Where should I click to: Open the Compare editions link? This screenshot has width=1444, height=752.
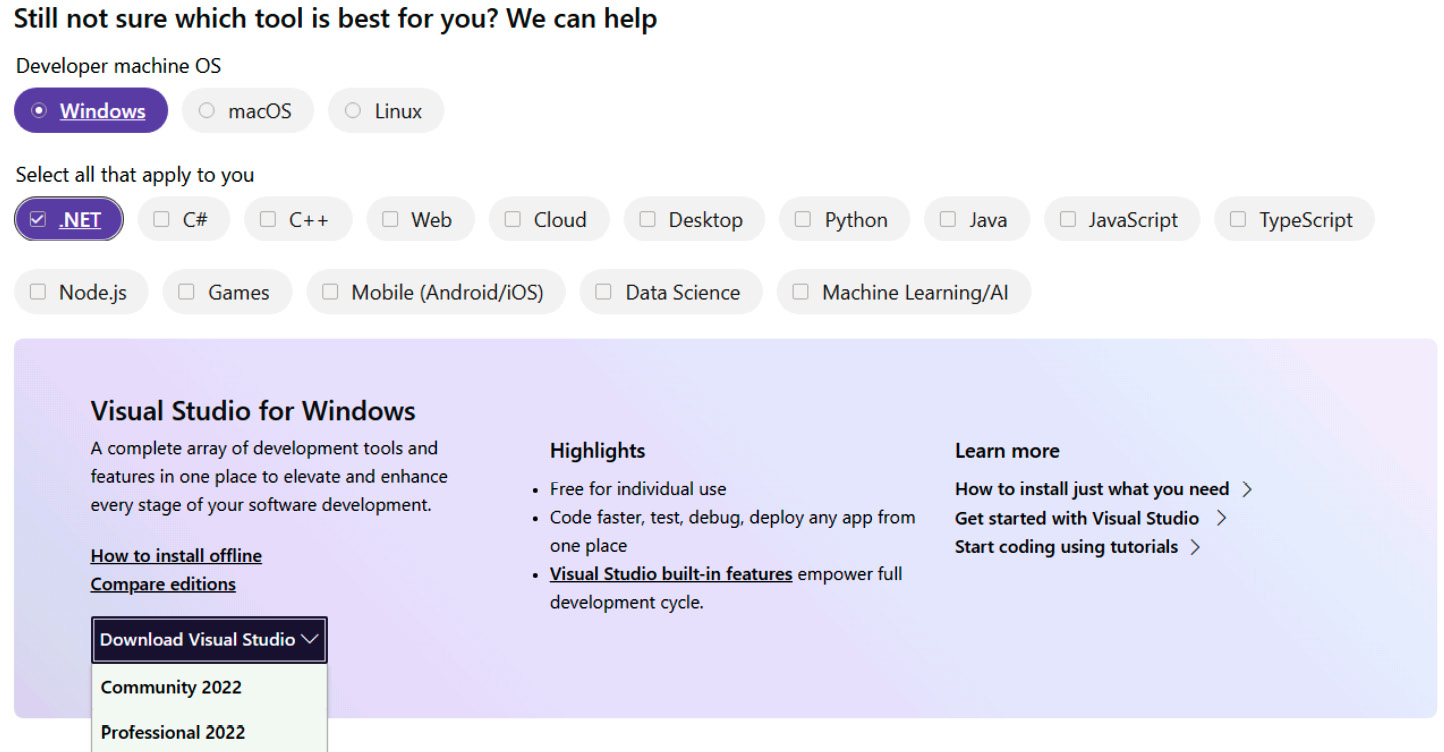coord(163,584)
